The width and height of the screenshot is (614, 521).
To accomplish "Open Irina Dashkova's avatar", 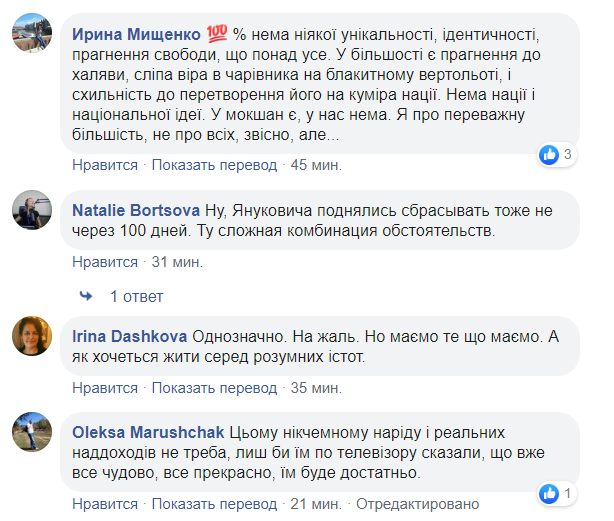I will point(32,336).
